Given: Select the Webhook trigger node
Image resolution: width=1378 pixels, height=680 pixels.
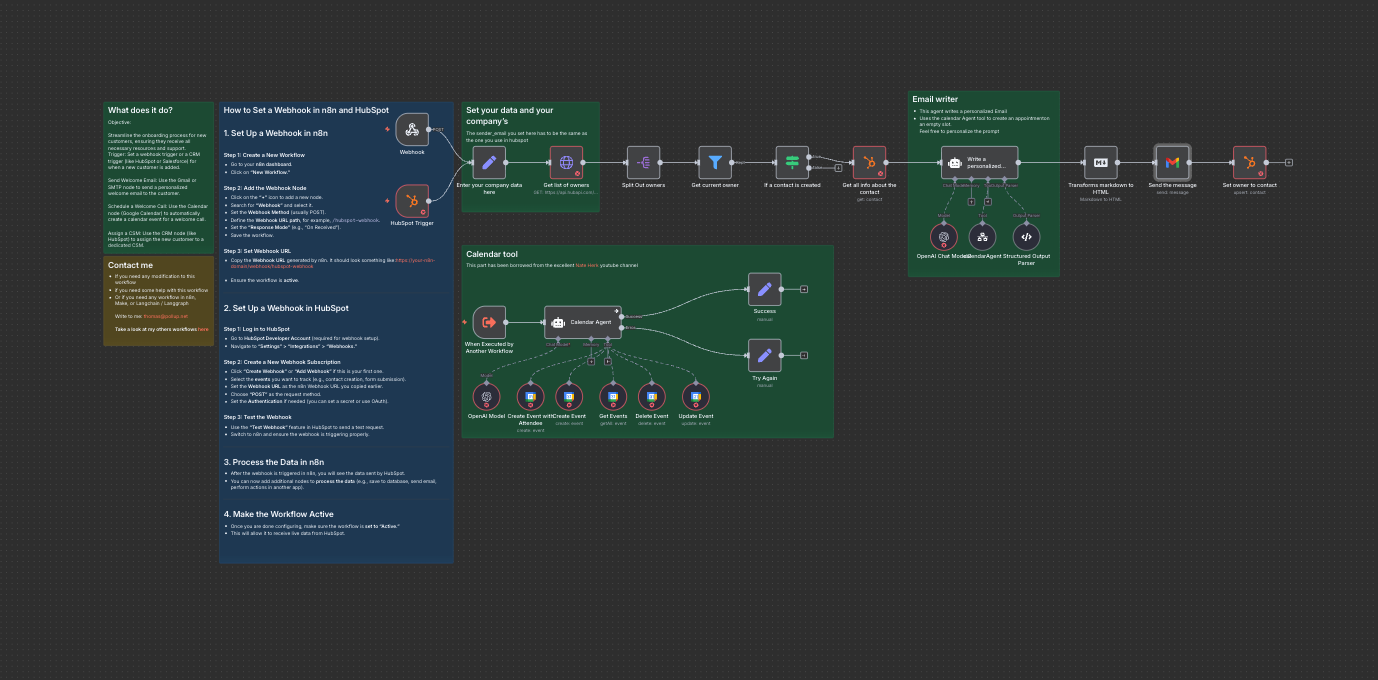Looking at the screenshot, I should pyautogui.click(x=412, y=130).
